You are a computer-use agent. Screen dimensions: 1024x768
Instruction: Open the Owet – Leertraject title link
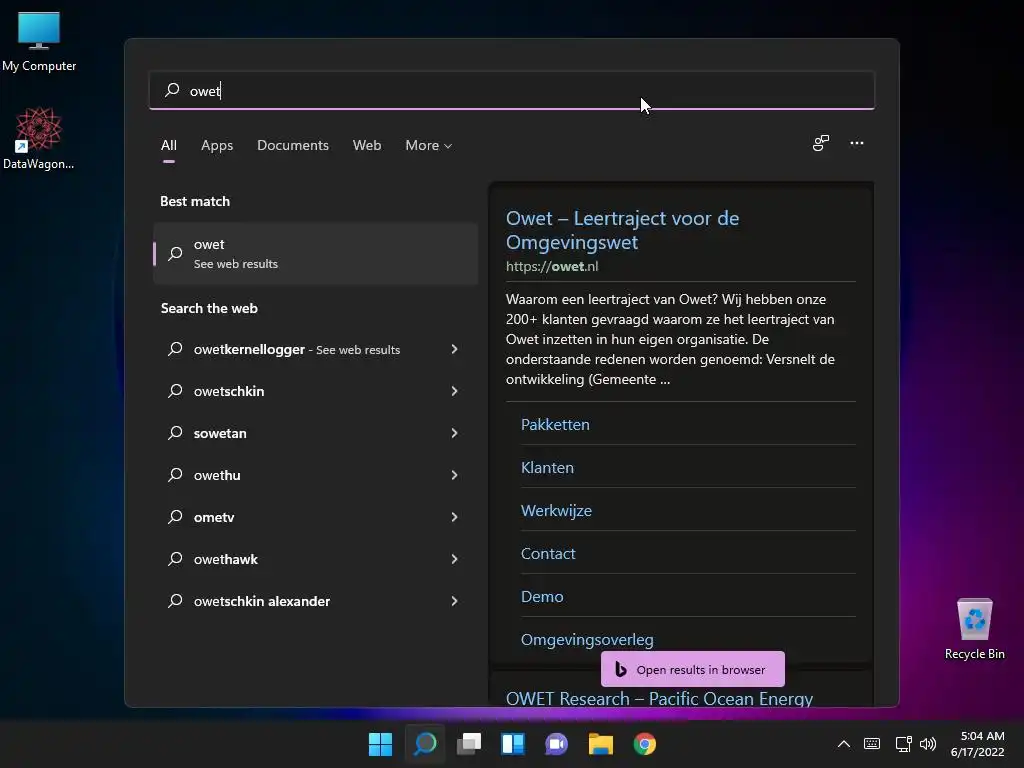point(622,230)
